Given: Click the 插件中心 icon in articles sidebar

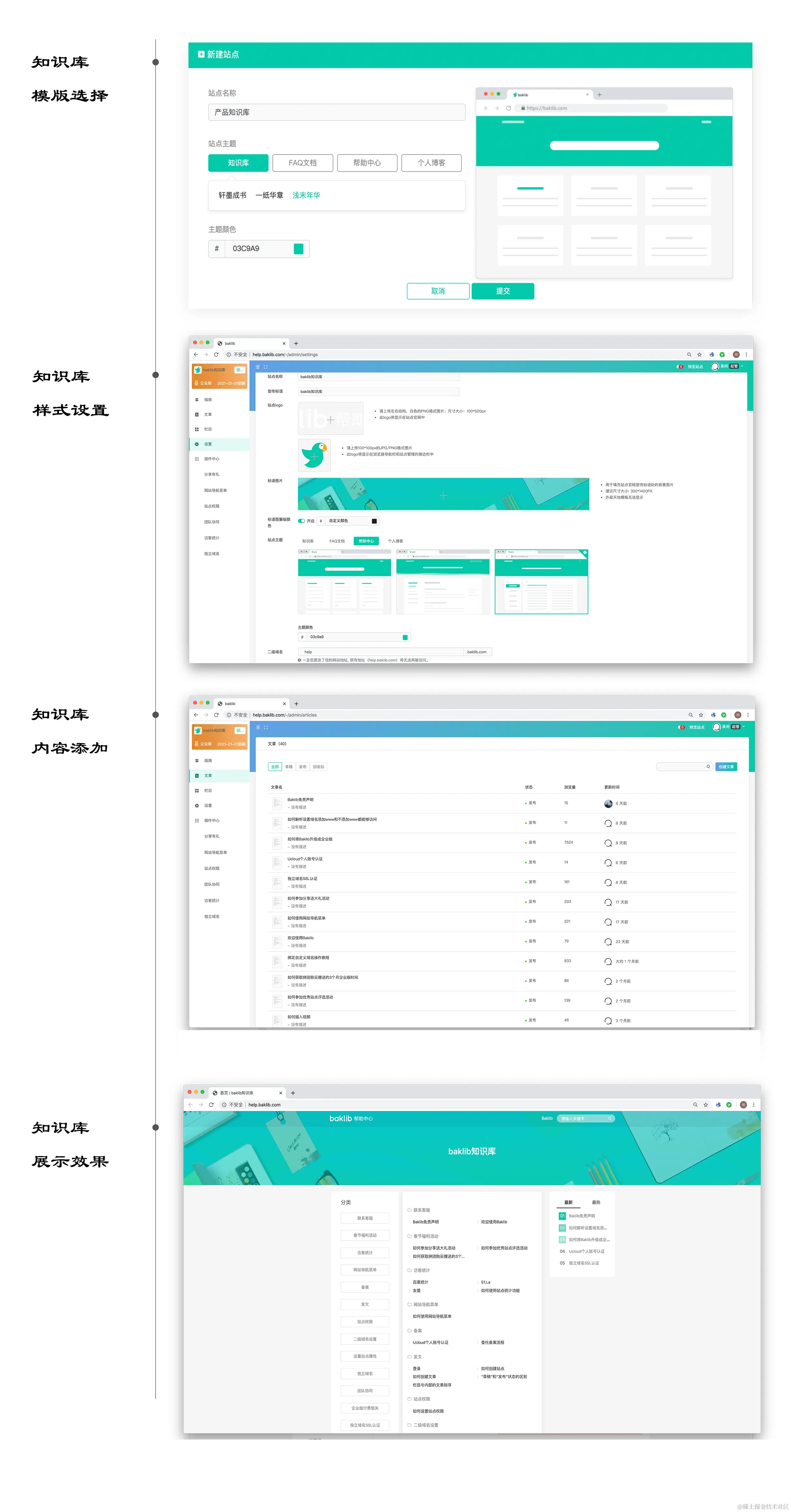Looking at the screenshot, I should (197, 820).
